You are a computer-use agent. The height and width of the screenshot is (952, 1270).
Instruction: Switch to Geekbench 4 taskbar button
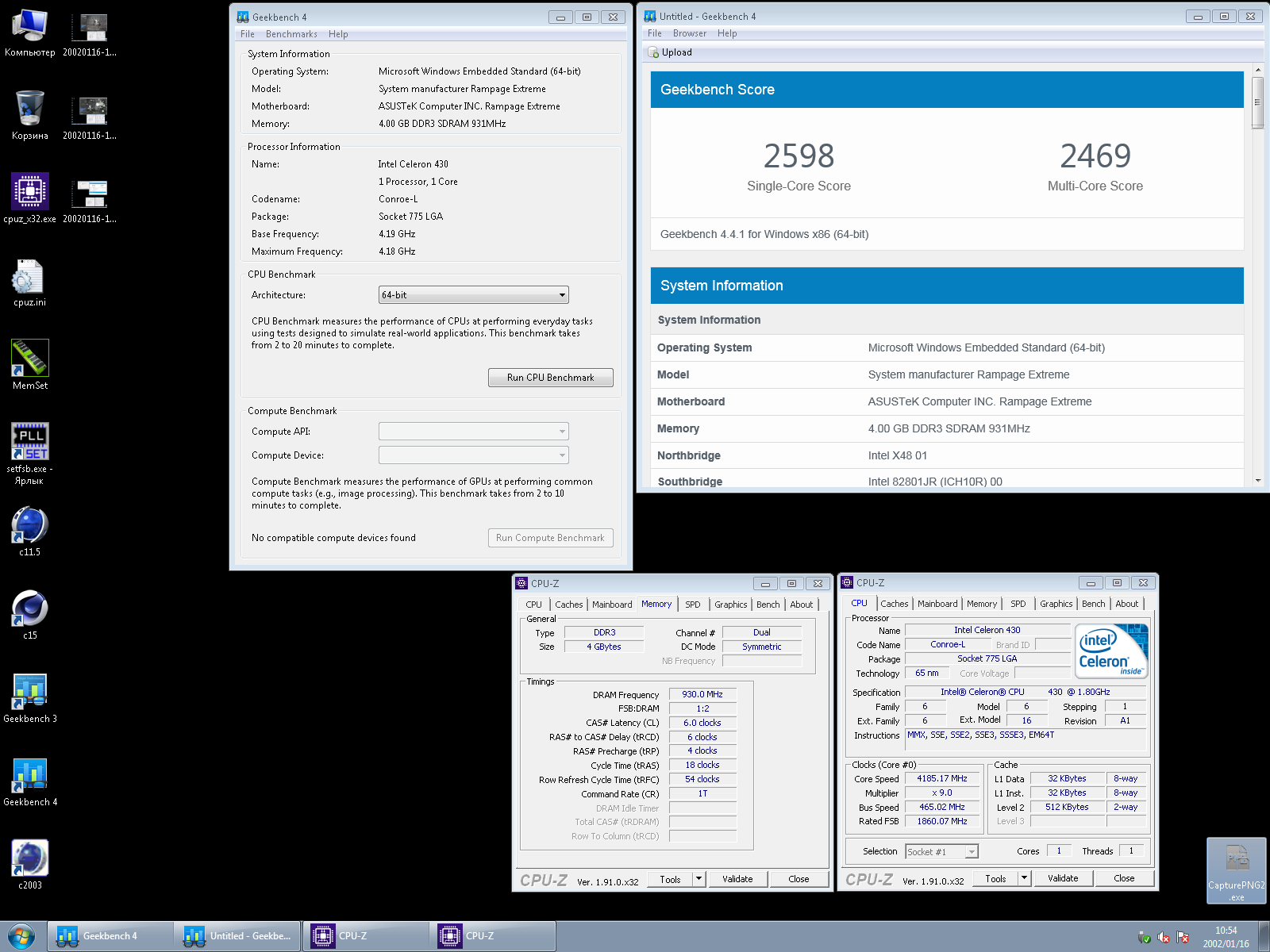(x=110, y=936)
